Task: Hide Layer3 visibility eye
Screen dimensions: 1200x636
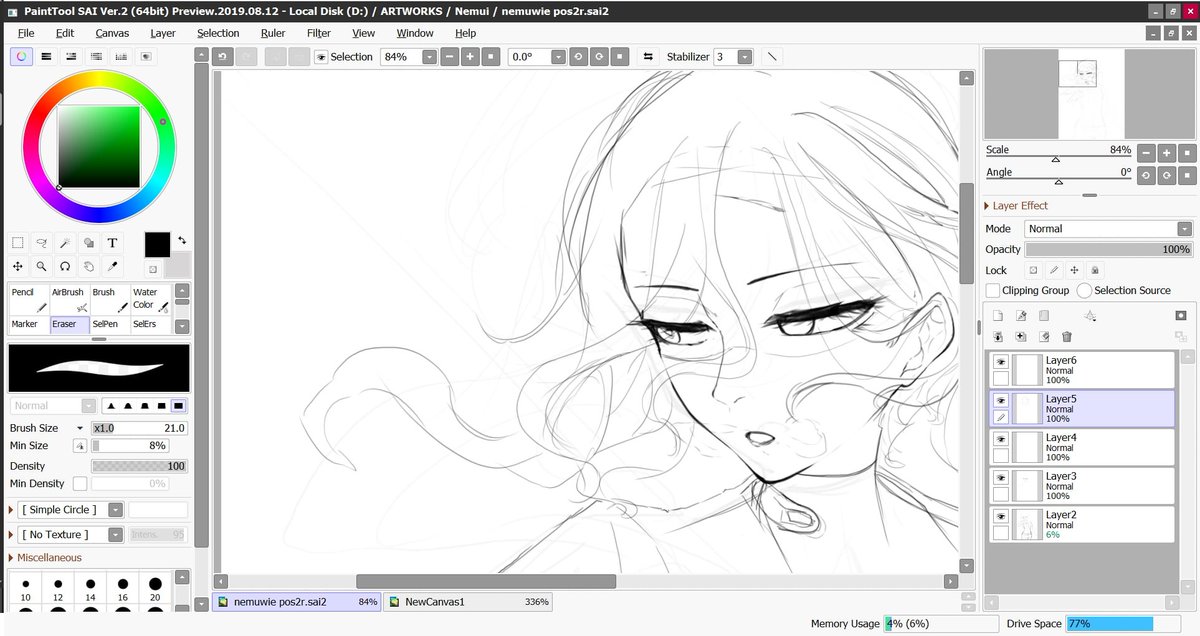Action: point(1000,478)
